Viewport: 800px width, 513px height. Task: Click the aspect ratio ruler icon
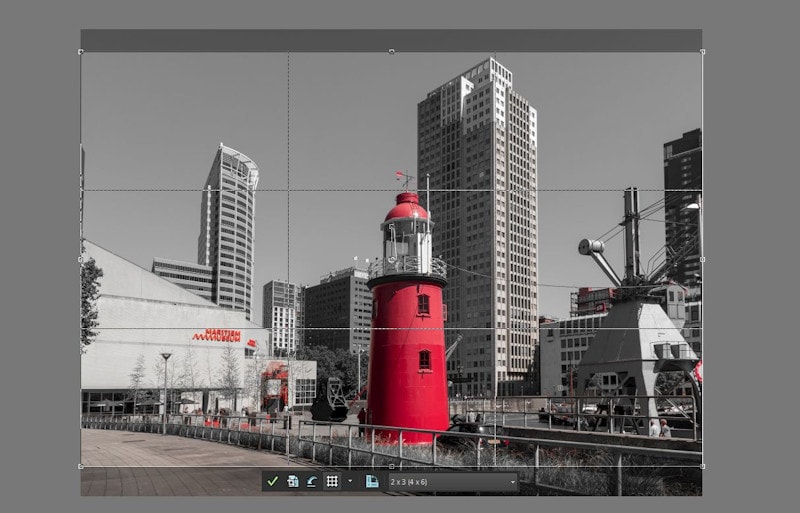371,481
